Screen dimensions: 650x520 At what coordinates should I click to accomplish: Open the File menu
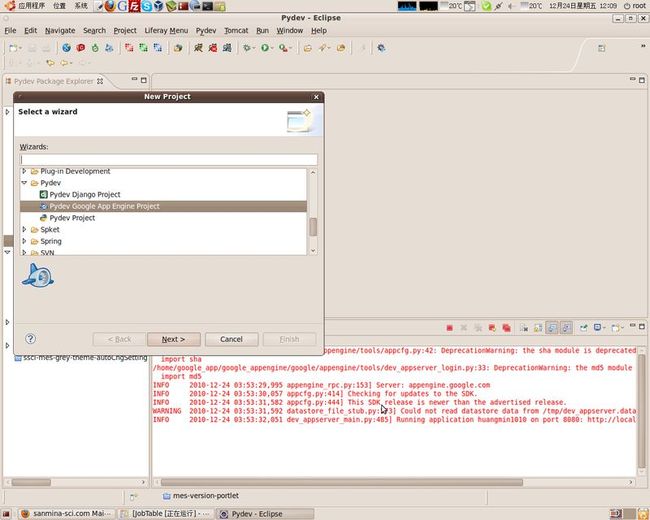[x=10, y=31]
